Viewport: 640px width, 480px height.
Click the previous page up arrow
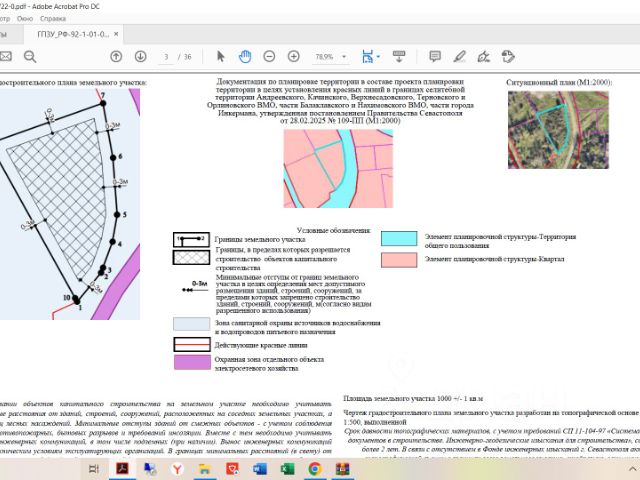click(116, 57)
